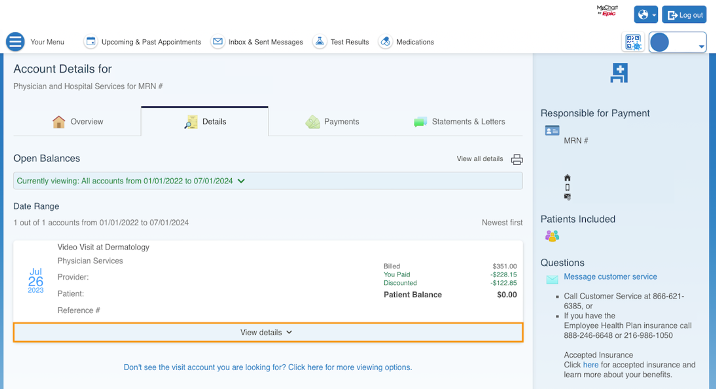
Task: Click the Log out button
Action: pos(684,15)
